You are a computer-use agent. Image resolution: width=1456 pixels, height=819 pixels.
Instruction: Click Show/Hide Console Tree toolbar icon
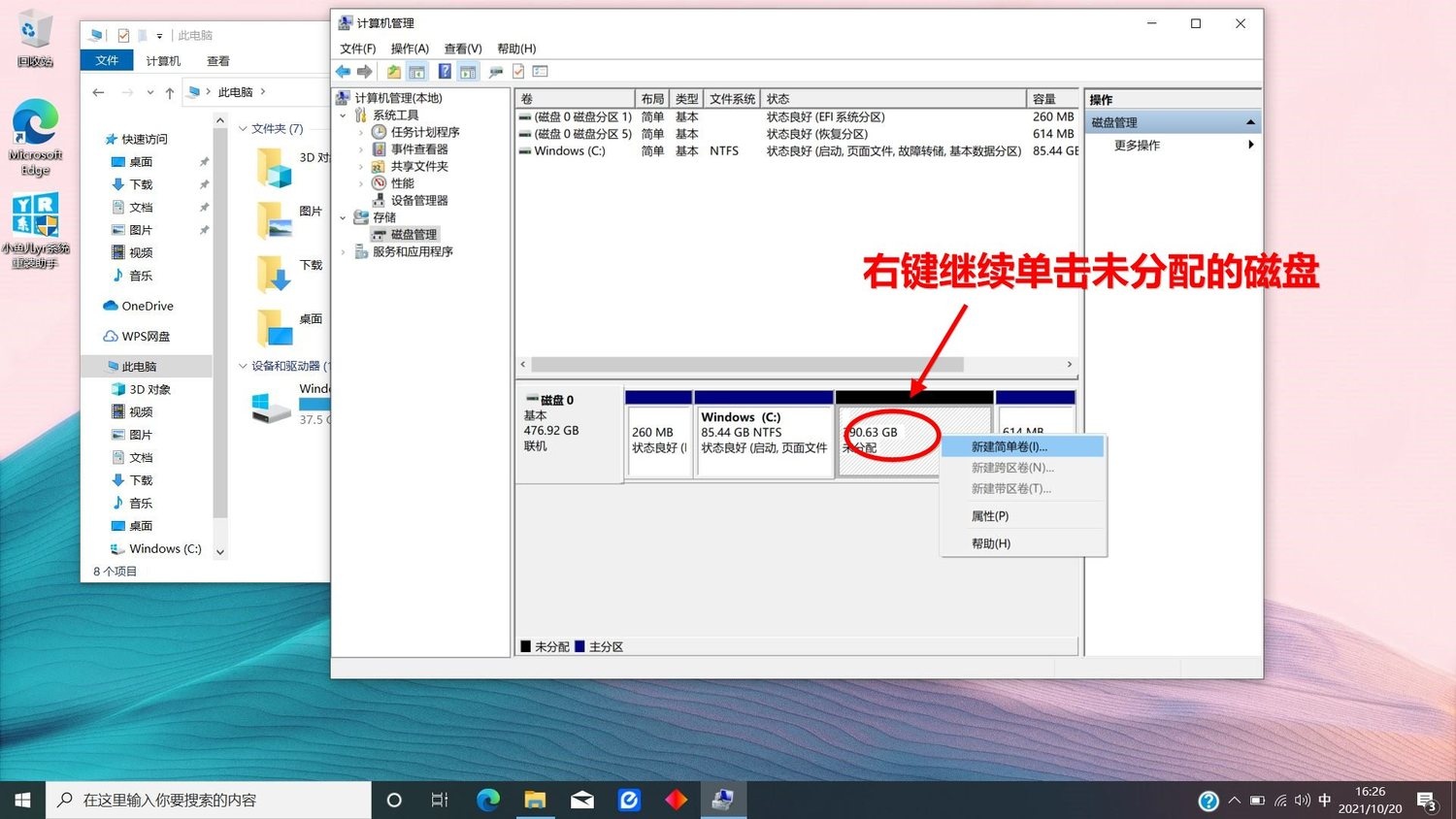tap(416, 72)
